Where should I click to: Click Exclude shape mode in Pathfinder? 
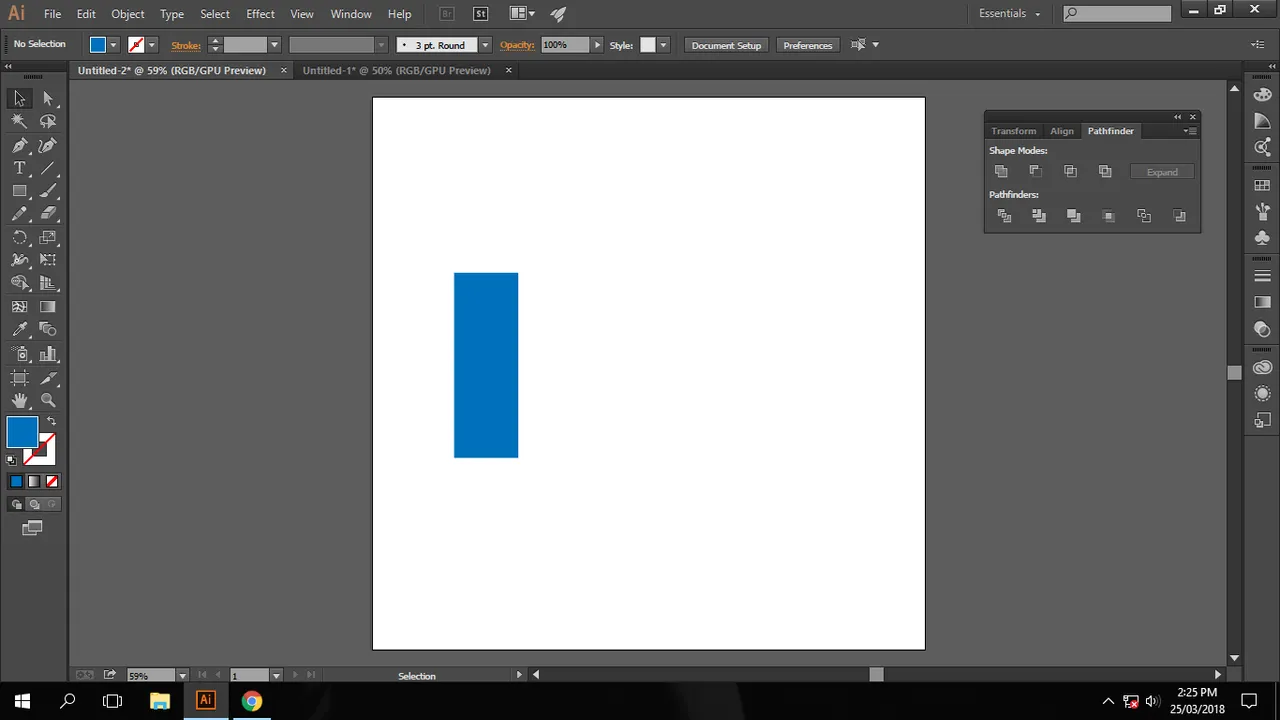[1105, 171]
